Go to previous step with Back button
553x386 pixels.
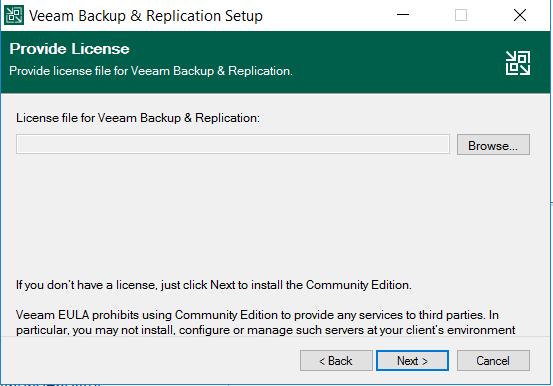[336, 361]
